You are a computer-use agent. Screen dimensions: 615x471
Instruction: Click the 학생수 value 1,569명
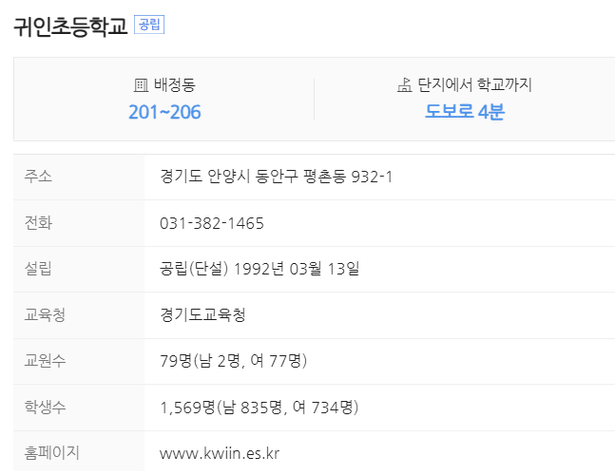[x=187, y=407]
